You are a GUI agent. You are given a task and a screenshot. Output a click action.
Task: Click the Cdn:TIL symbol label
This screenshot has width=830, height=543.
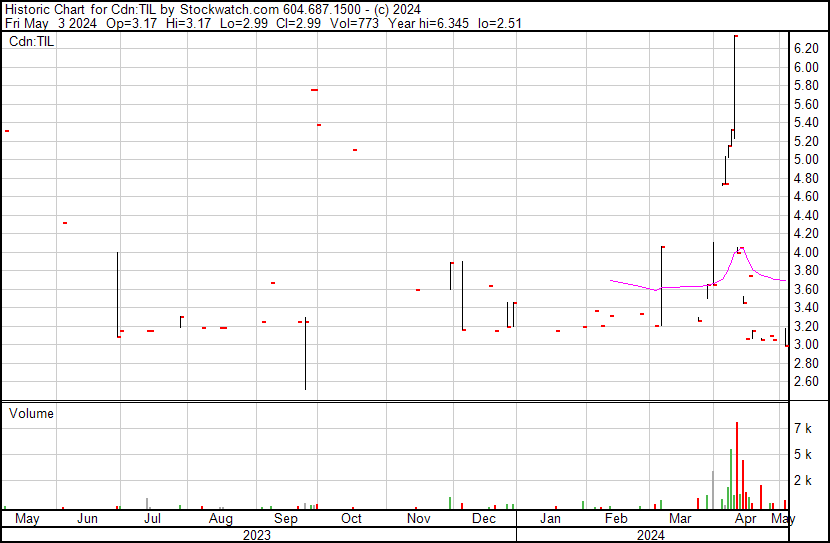31,42
